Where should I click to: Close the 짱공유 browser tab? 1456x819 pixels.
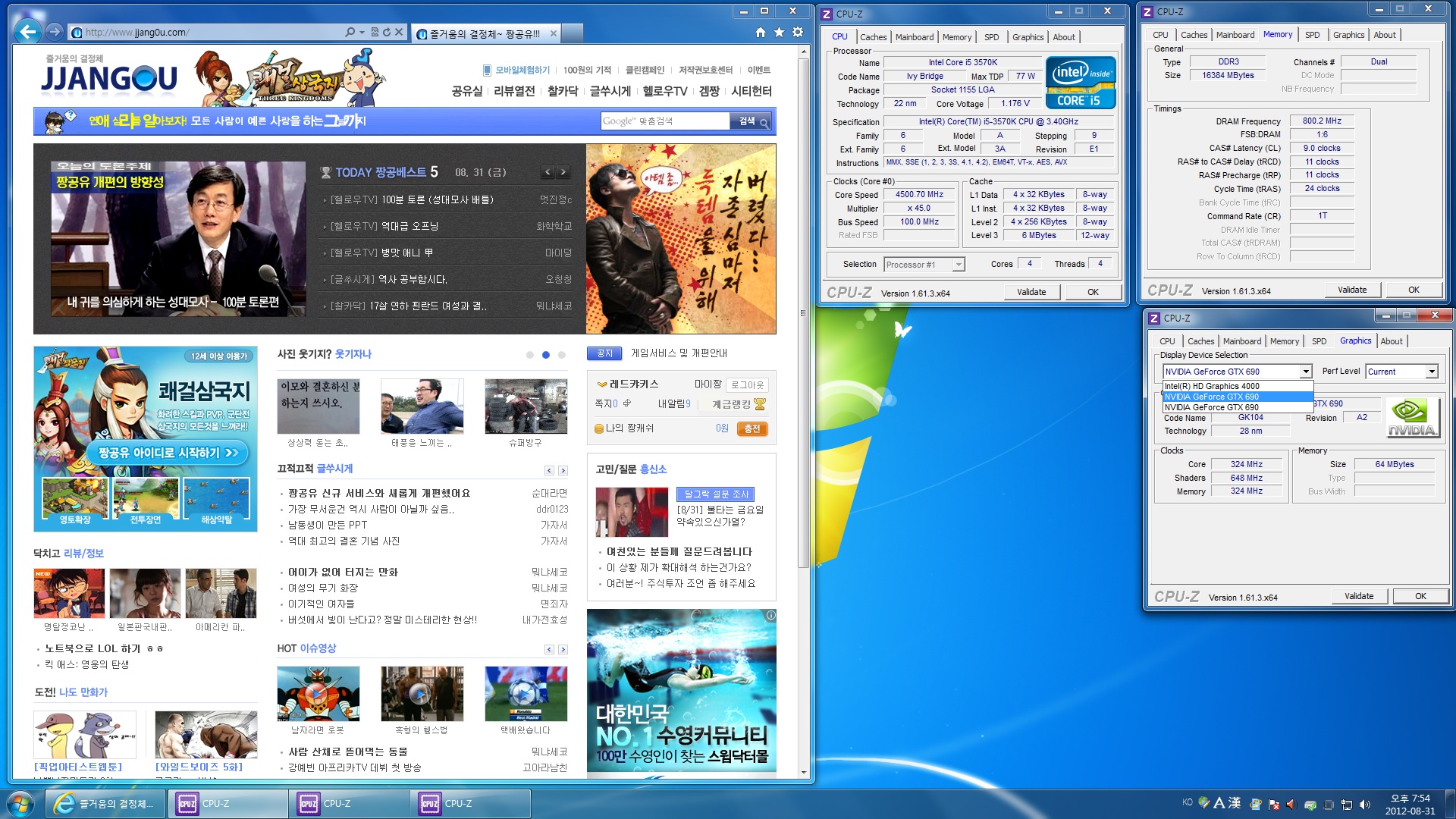[x=554, y=33]
